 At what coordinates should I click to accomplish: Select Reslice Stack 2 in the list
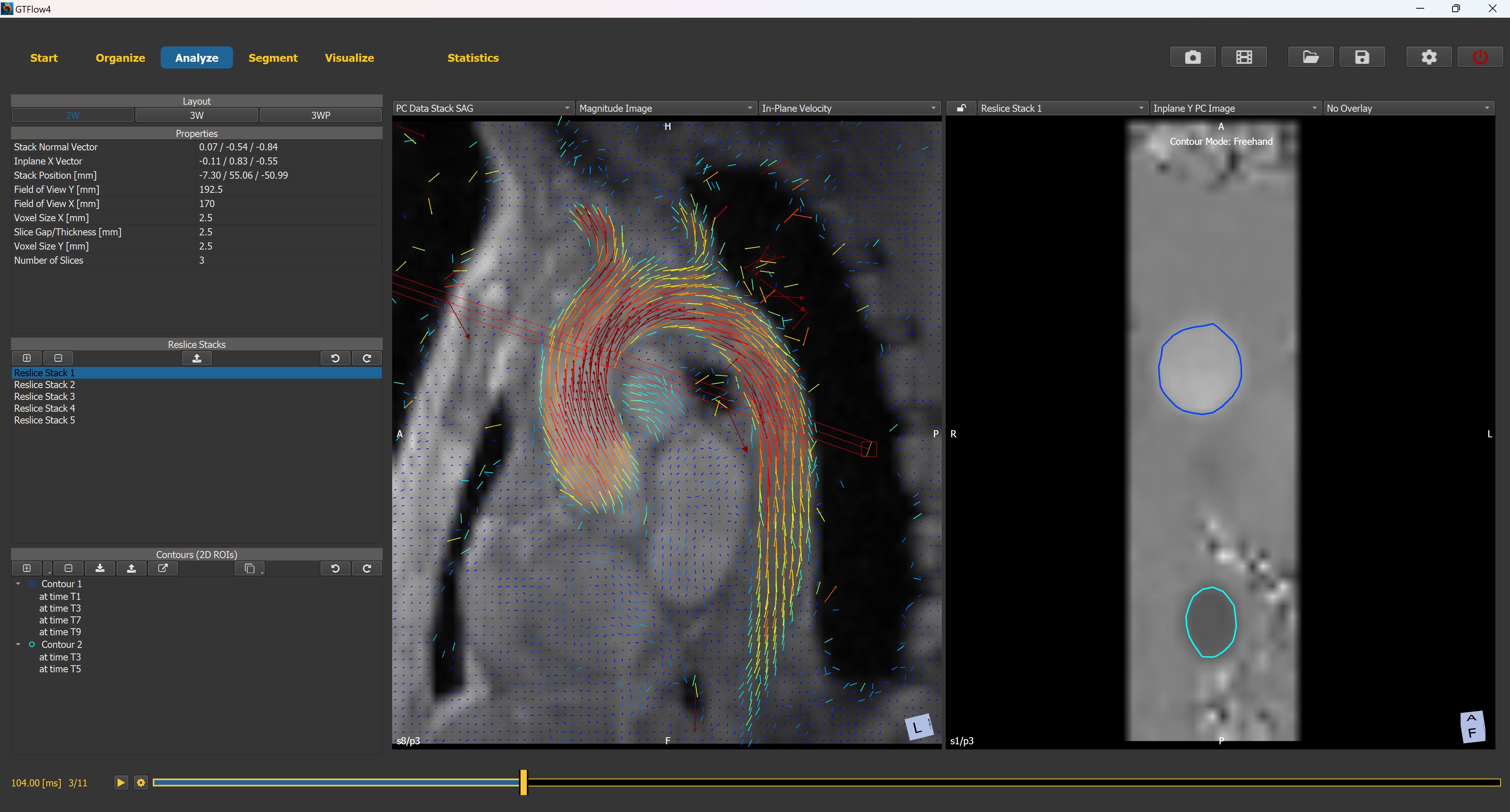point(196,385)
